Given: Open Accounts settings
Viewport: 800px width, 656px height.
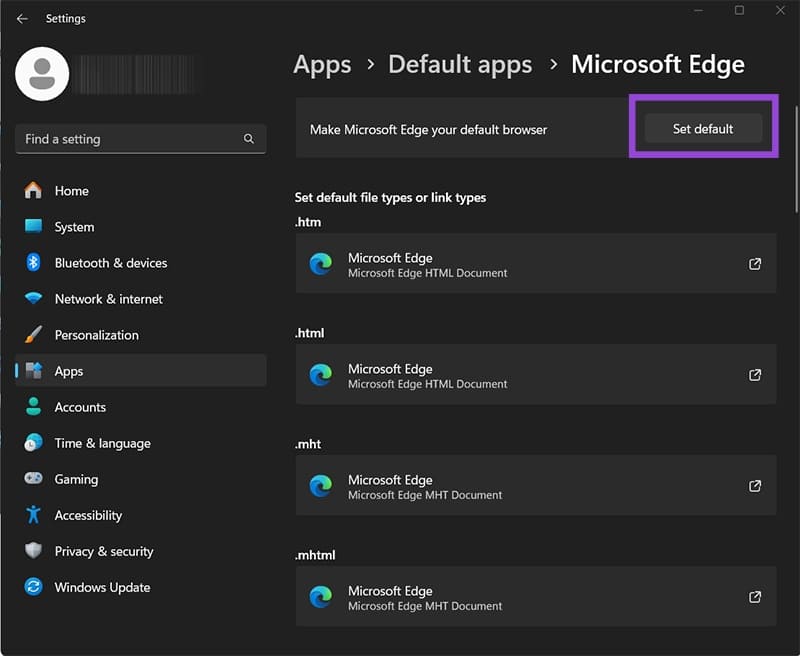Looking at the screenshot, I should [141, 407].
